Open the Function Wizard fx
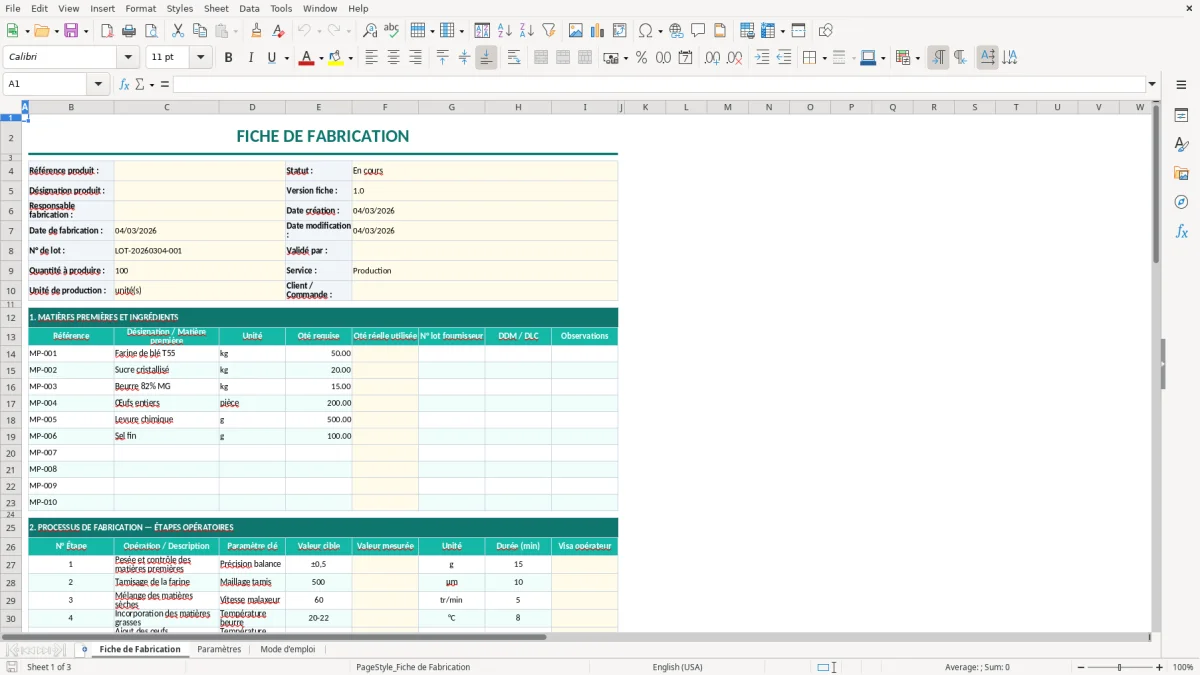The width and height of the screenshot is (1200, 675). (x=124, y=84)
